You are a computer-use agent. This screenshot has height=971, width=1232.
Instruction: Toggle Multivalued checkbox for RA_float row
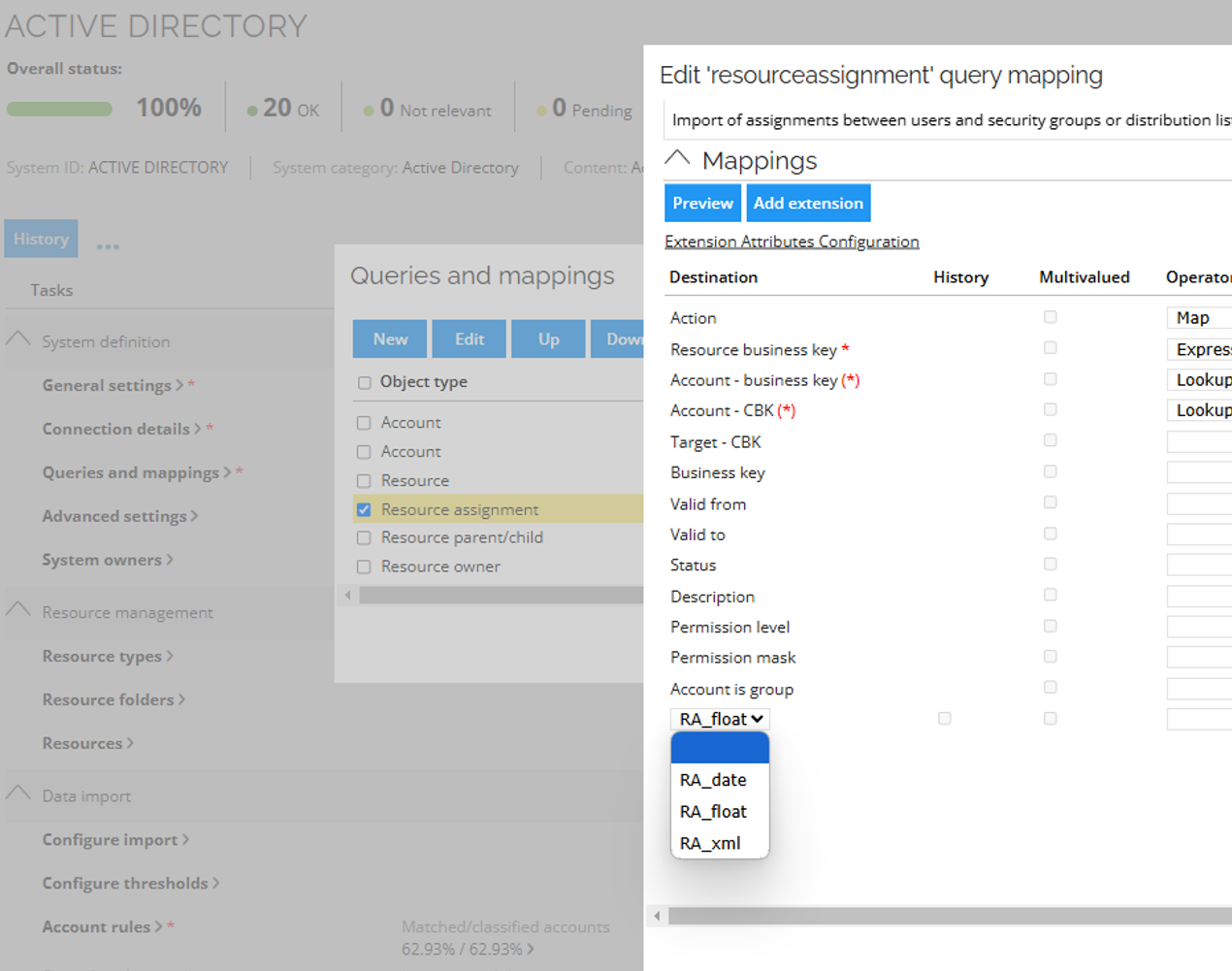[x=1050, y=719]
